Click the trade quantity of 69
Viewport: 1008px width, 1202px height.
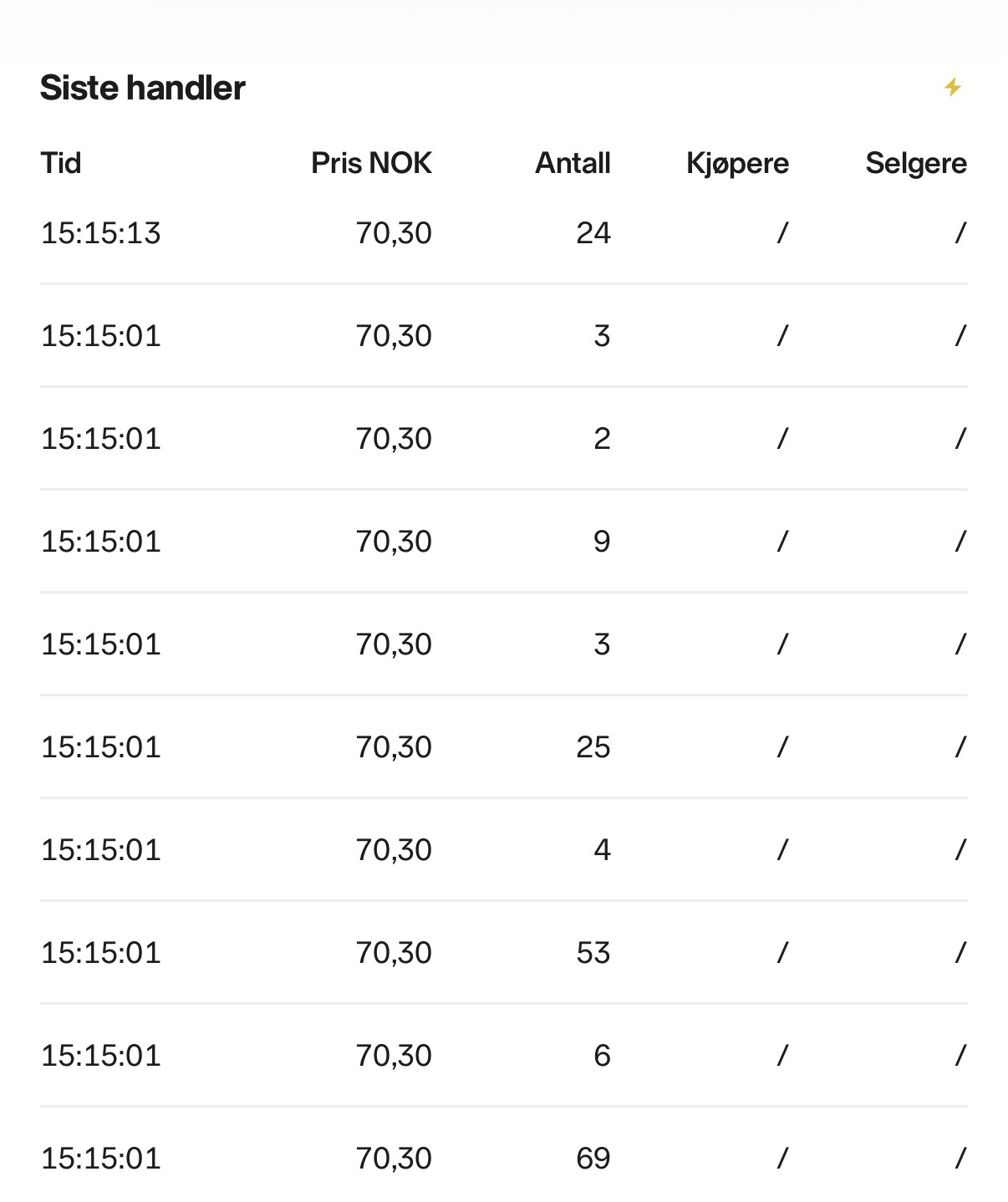(x=593, y=1159)
